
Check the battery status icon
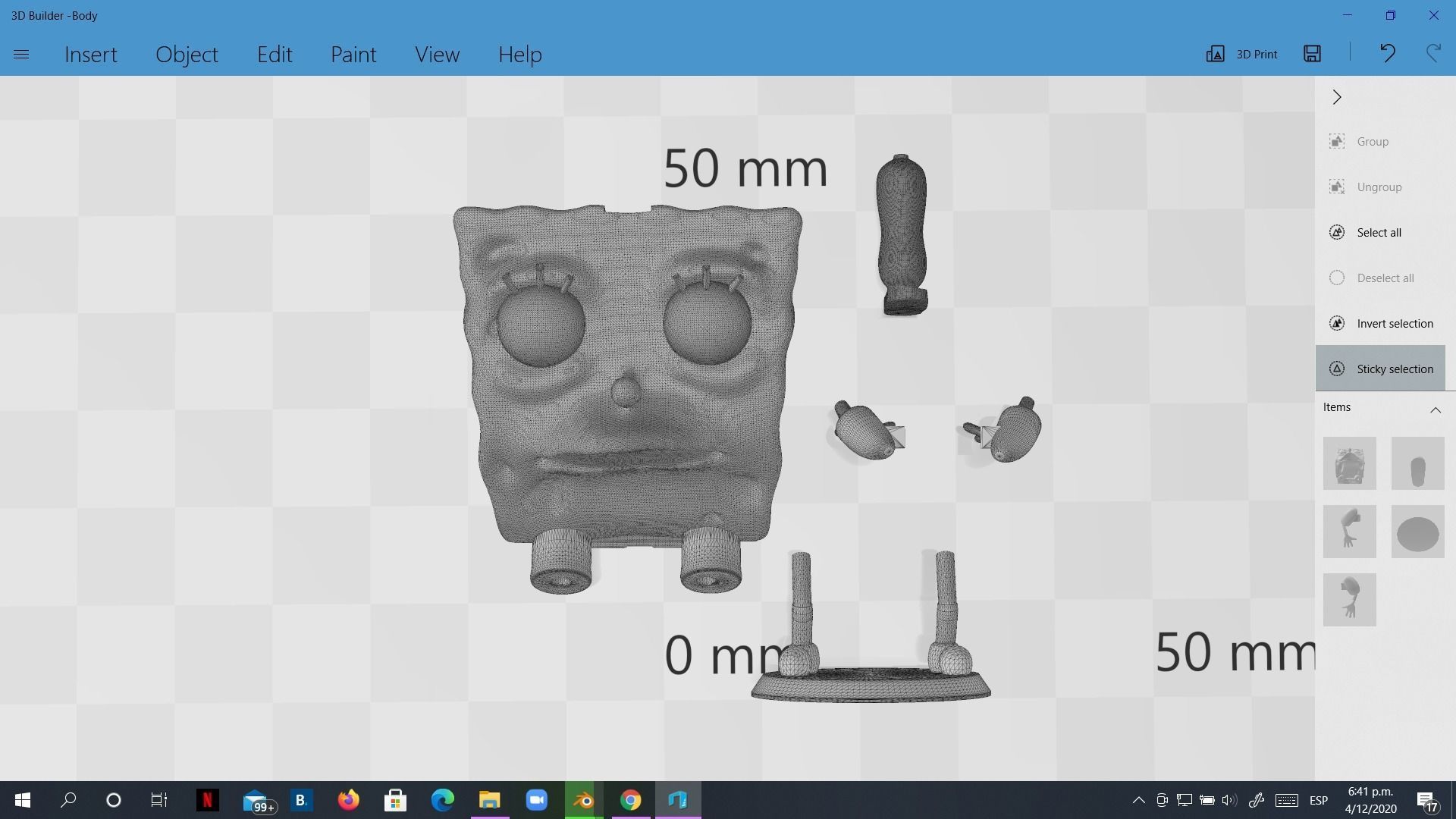point(1207,800)
